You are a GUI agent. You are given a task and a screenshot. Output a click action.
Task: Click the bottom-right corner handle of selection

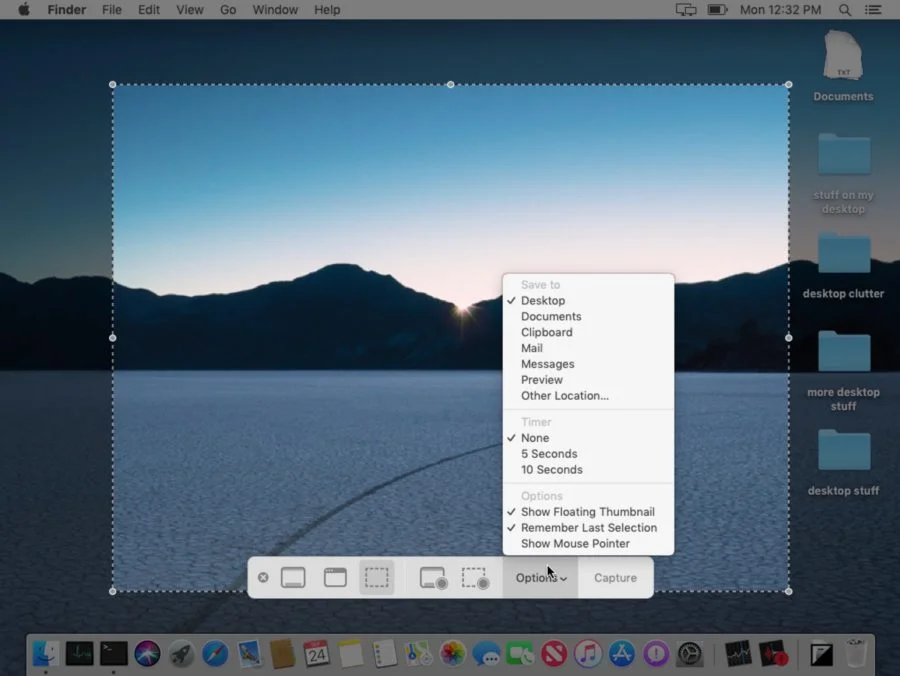point(789,591)
